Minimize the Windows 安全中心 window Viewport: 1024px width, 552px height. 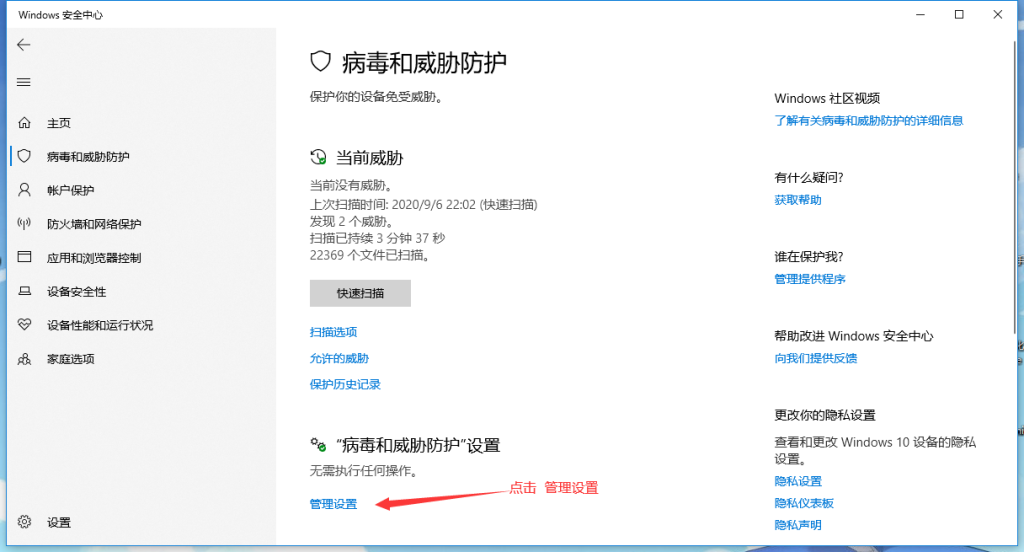click(x=920, y=14)
